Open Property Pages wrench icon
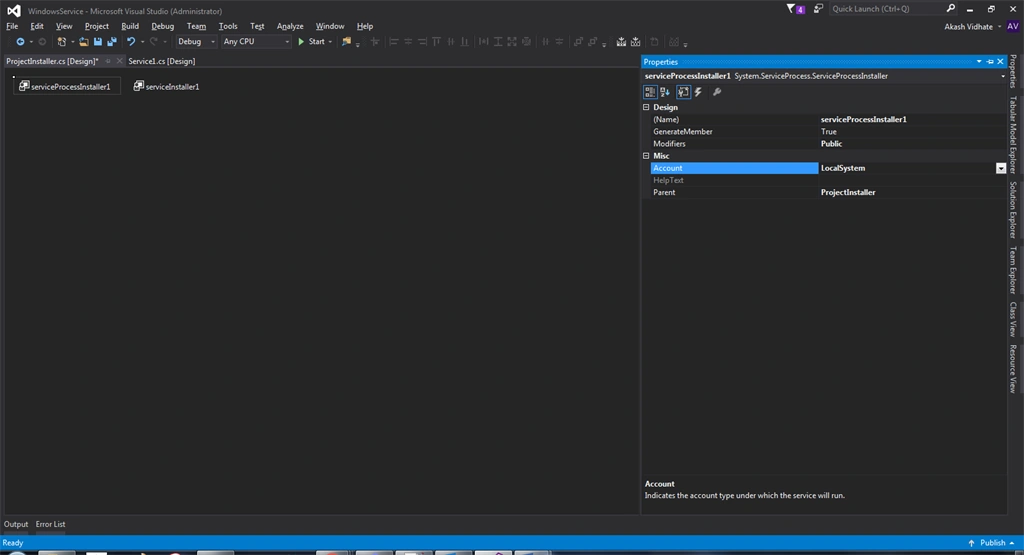The width and height of the screenshot is (1024, 555). (717, 92)
